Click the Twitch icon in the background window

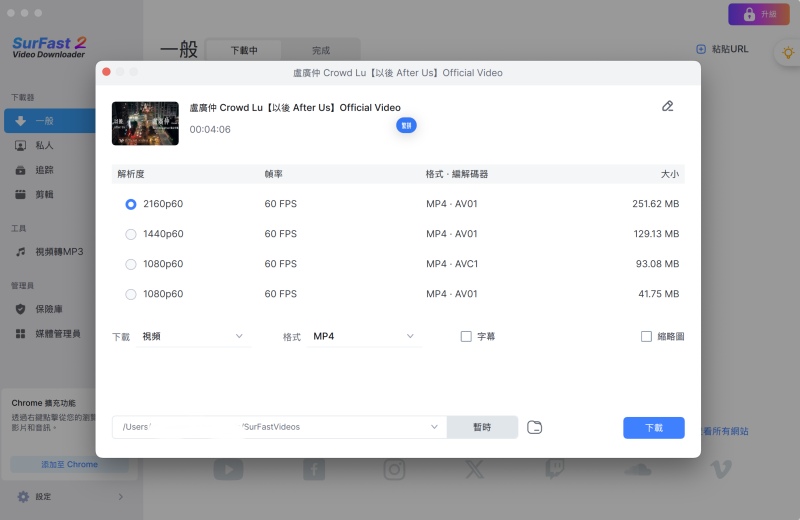click(555, 469)
